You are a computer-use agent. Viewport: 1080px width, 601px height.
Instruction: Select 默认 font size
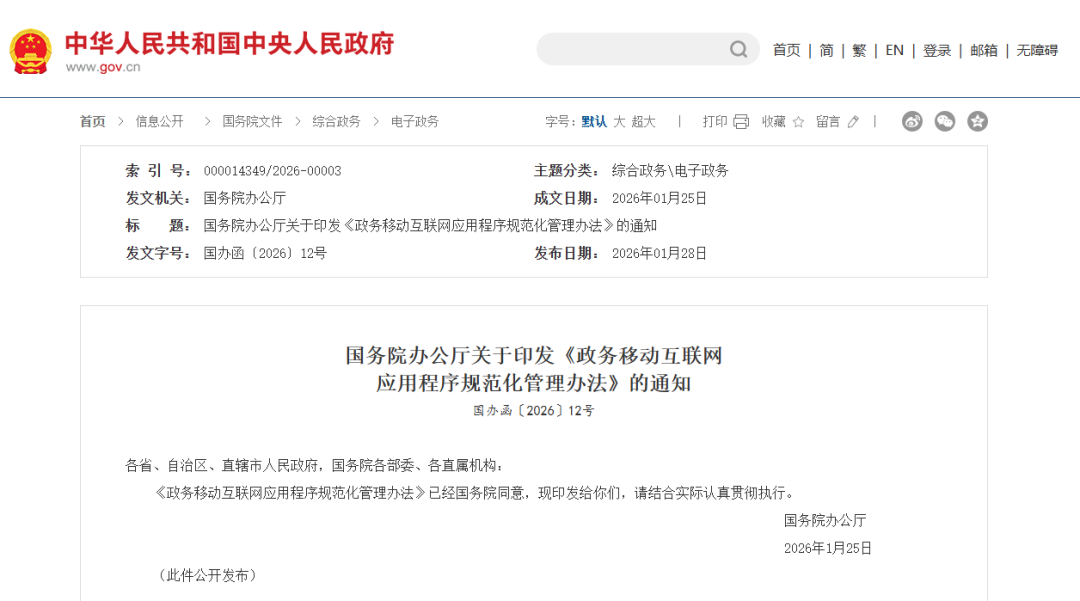(594, 121)
